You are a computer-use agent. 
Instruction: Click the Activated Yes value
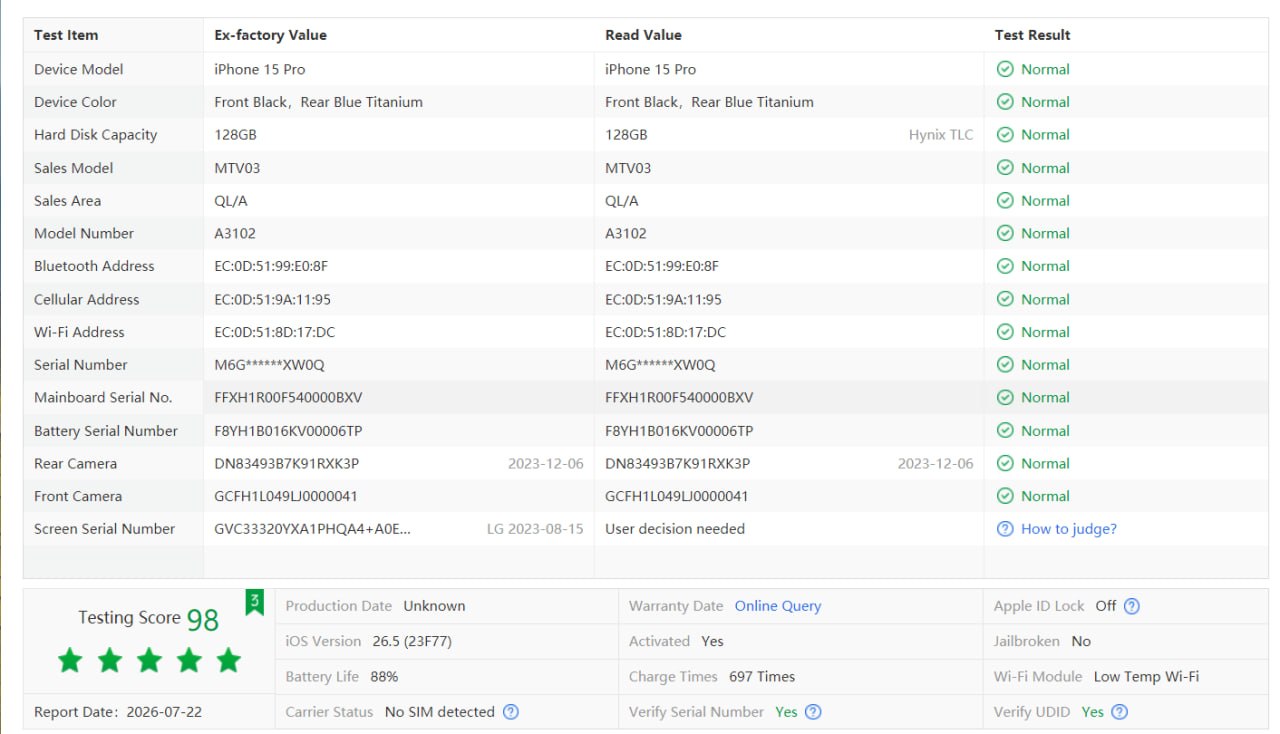[x=712, y=641]
